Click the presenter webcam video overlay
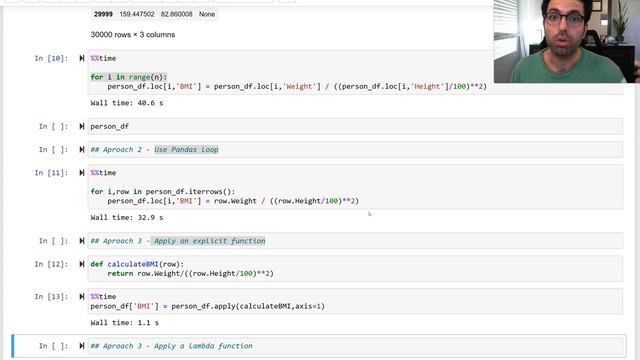Image resolution: width=640 pixels, height=360 pixels. click(567, 41)
